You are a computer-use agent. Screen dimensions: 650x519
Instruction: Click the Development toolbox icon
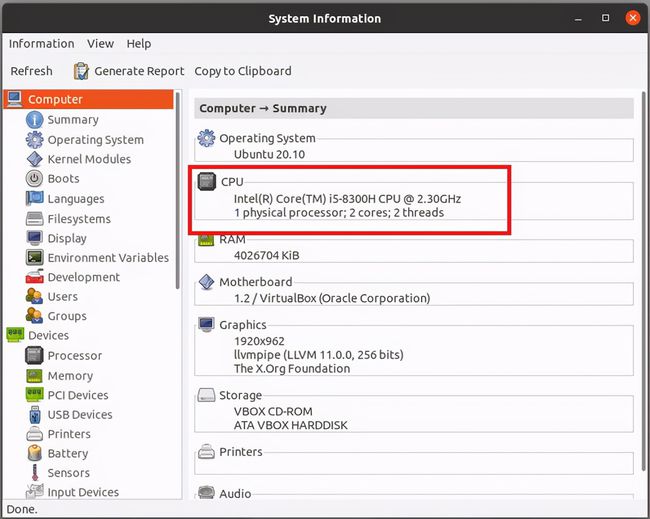click(34, 276)
